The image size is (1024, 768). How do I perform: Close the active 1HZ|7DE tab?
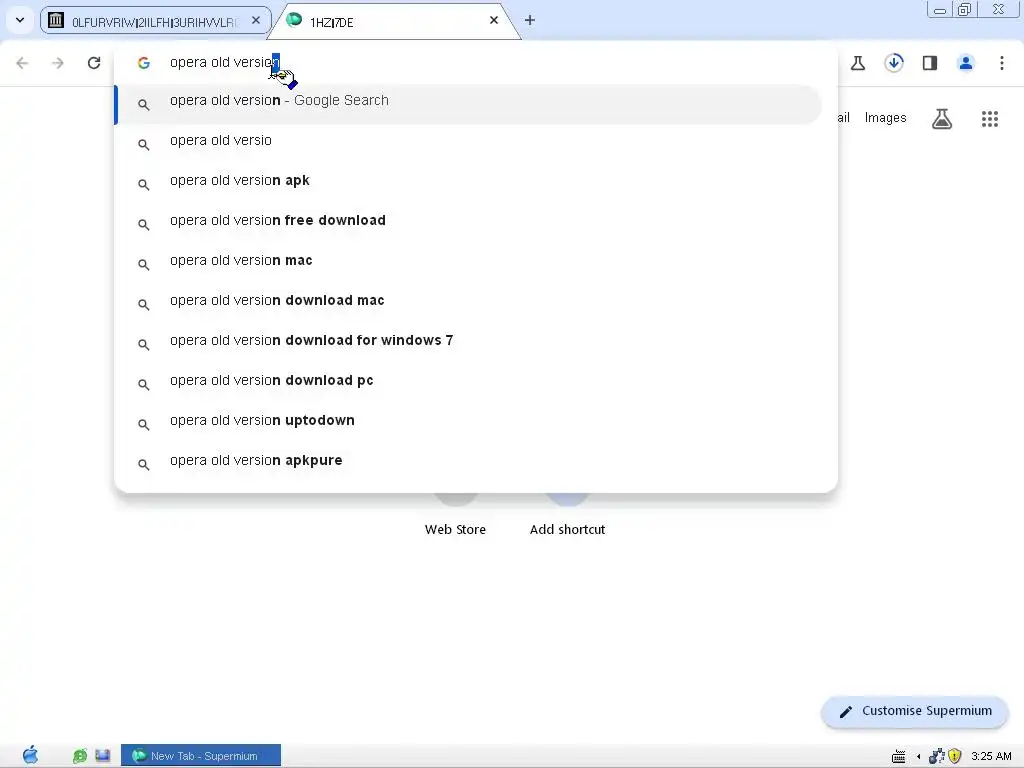[x=494, y=20]
